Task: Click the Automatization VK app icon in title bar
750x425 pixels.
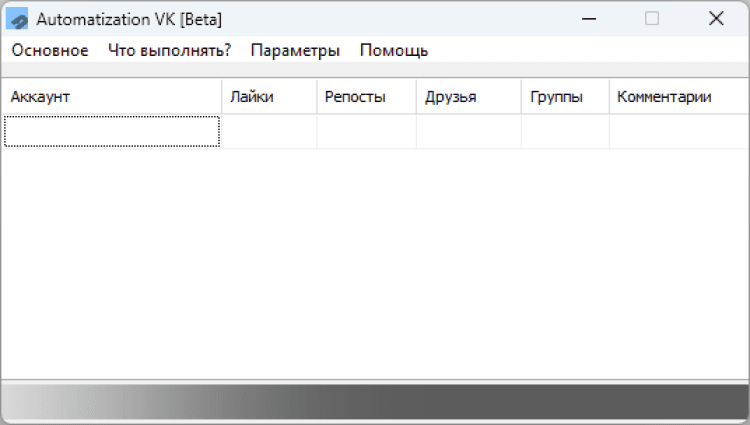Action: click(x=17, y=19)
